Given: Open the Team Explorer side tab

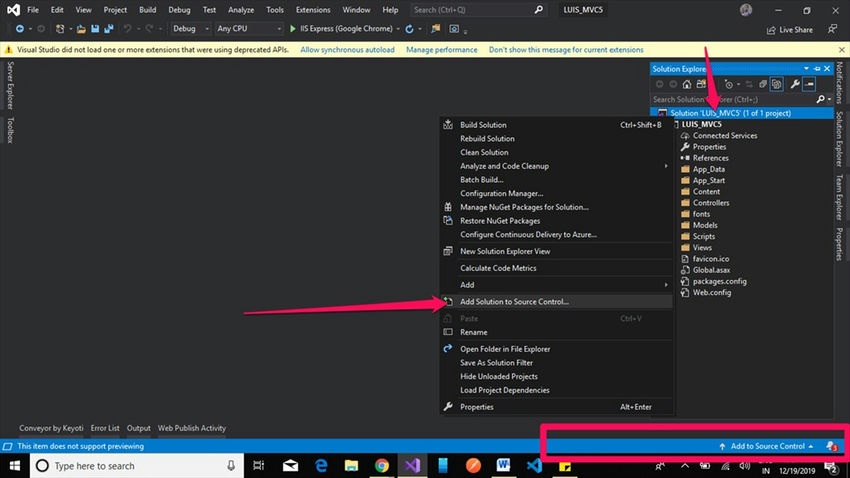Looking at the screenshot, I should (x=840, y=198).
